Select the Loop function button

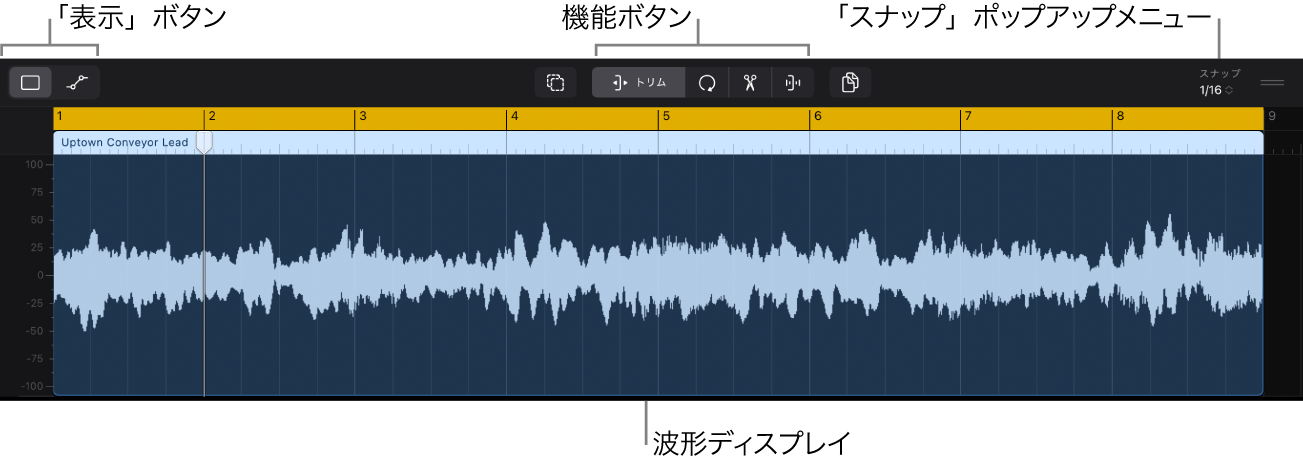tap(707, 83)
